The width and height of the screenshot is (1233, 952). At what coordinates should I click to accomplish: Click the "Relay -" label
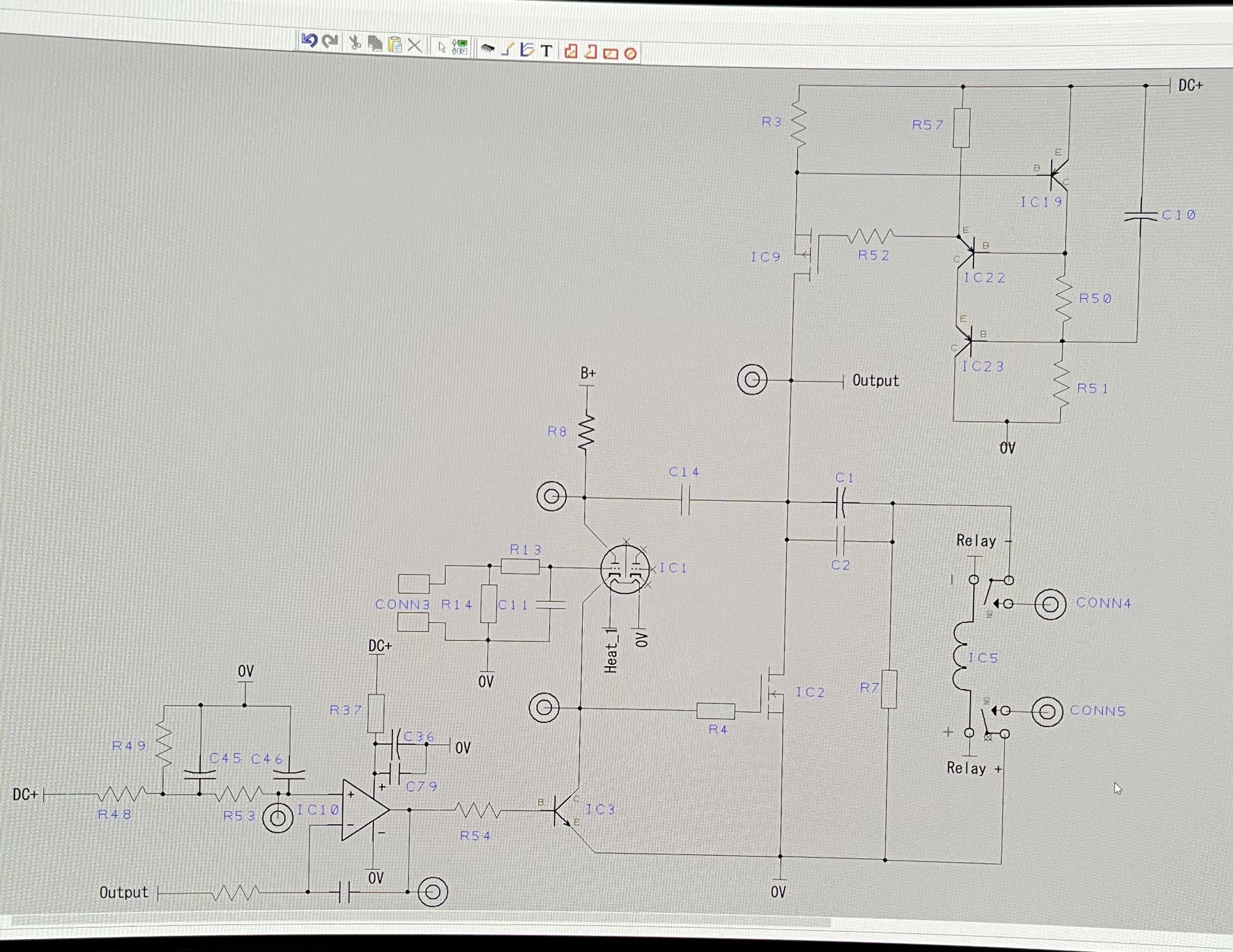[x=984, y=540]
